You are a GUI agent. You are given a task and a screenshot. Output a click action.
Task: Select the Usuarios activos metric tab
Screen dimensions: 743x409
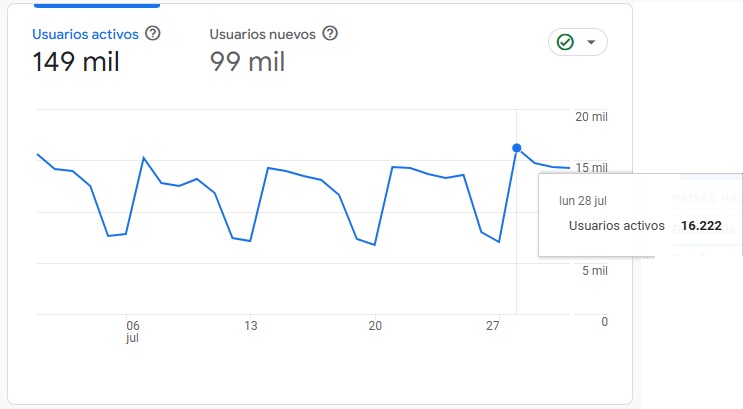tap(85, 34)
